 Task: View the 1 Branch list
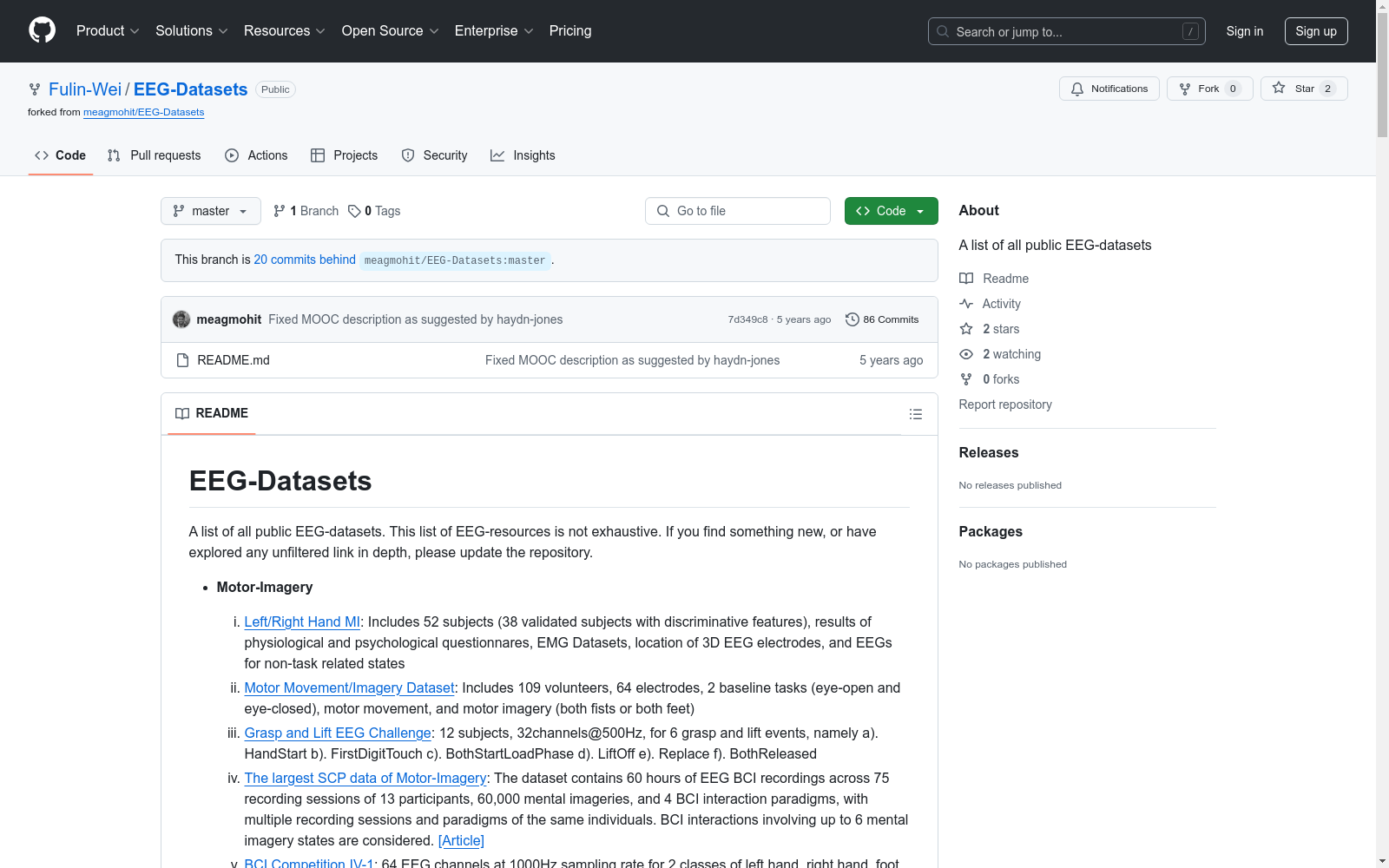pos(306,211)
